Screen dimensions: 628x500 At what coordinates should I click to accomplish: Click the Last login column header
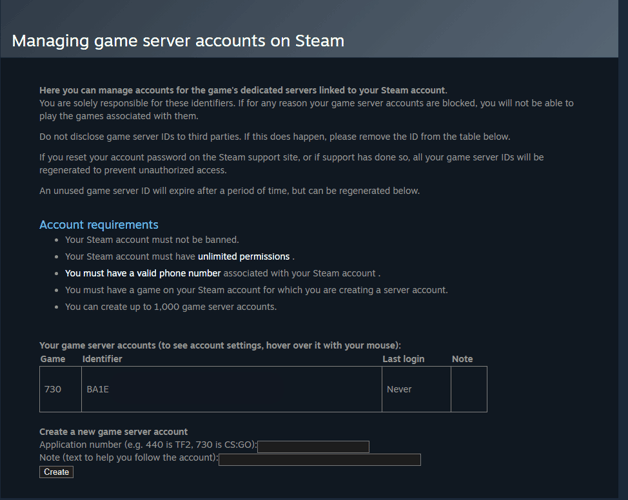pos(404,359)
